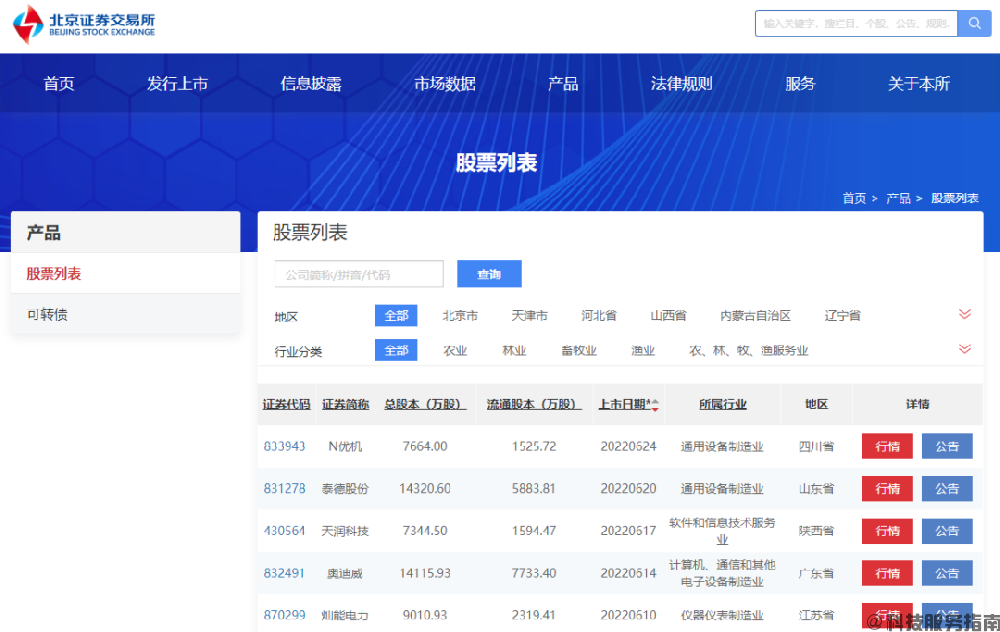Click 首页 in the breadcrumb
Image resolution: width=1000 pixels, height=632 pixels.
click(x=854, y=198)
